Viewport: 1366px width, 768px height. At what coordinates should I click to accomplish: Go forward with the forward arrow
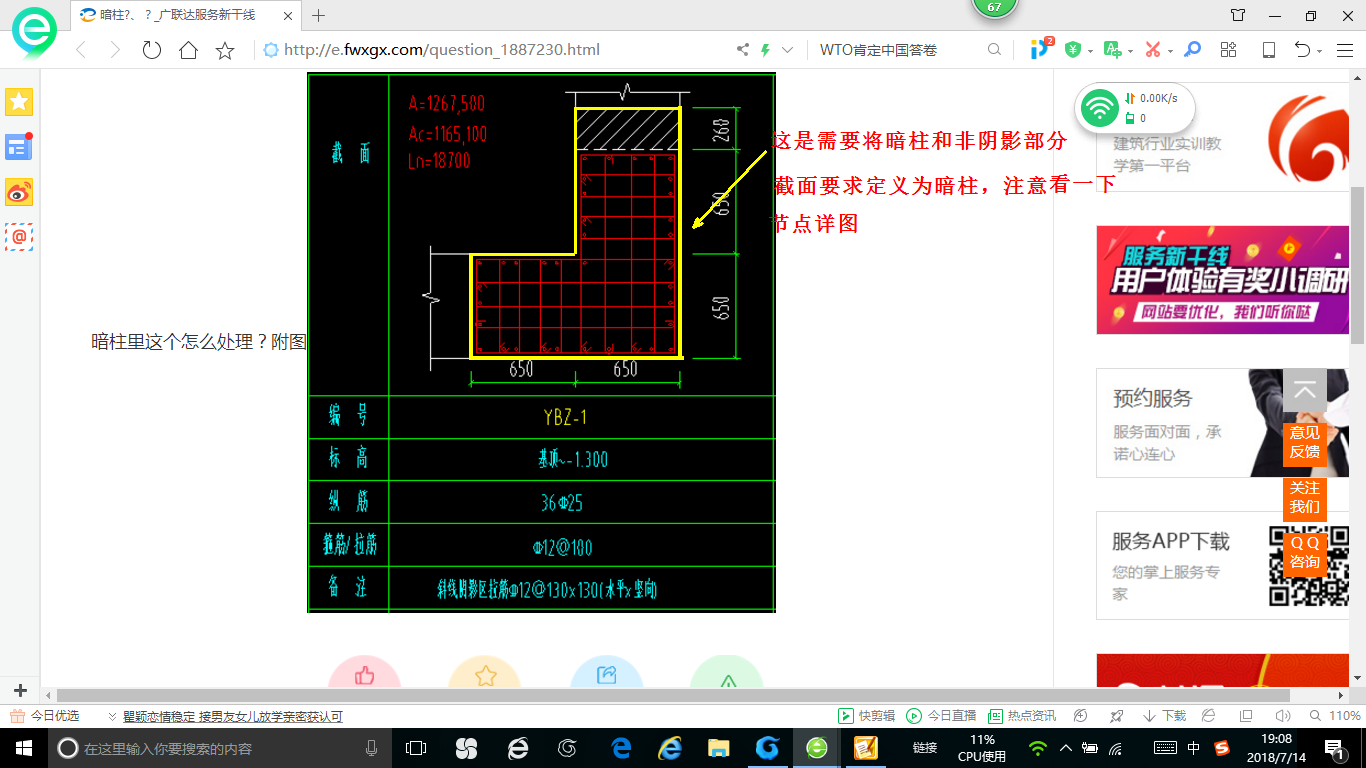(x=115, y=50)
